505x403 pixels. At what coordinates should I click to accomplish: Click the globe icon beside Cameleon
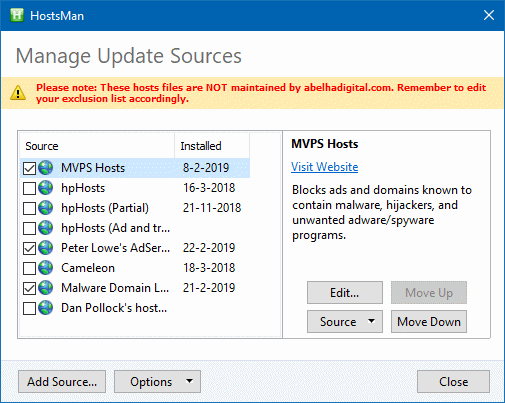pyautogui.click(x=45, y=268)
